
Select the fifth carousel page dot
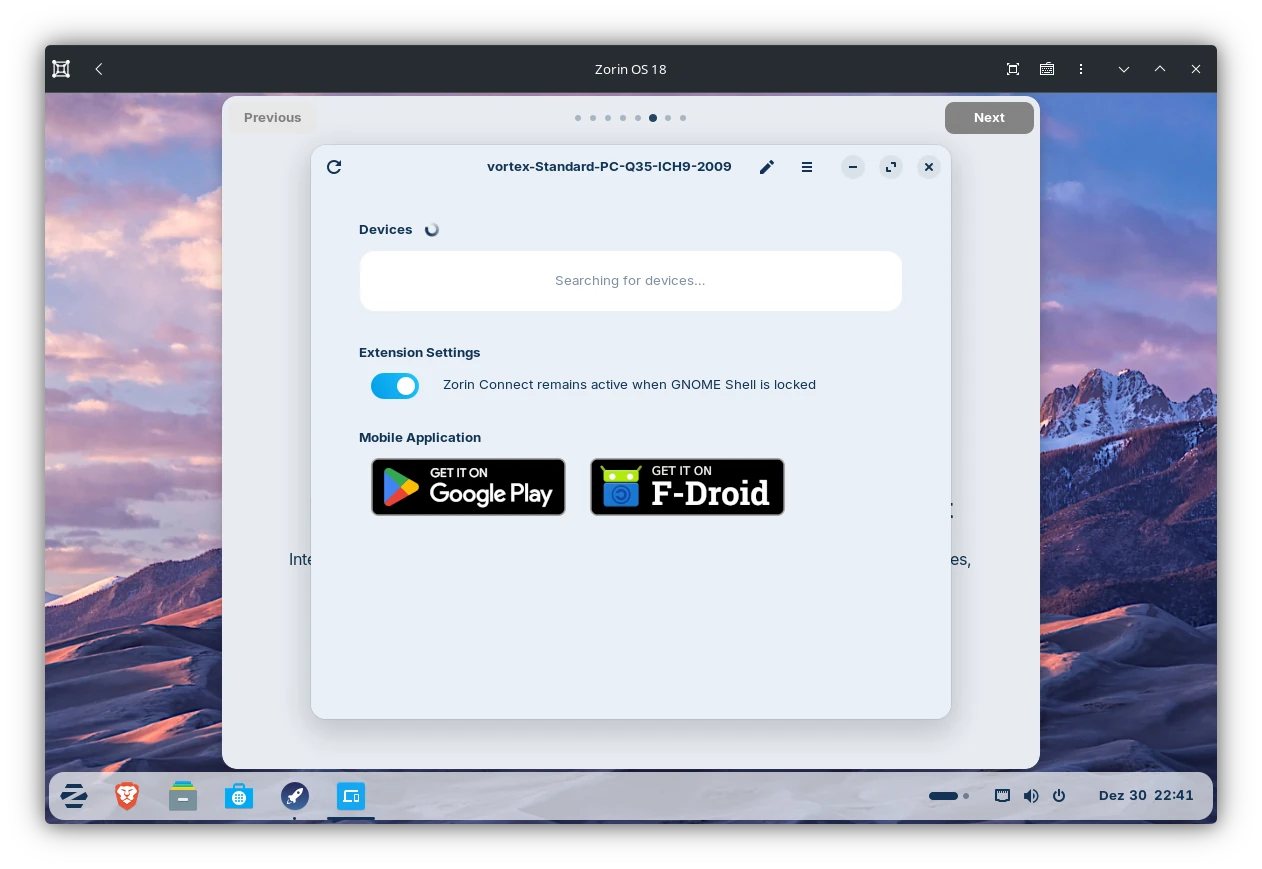[x=638, y=118]
